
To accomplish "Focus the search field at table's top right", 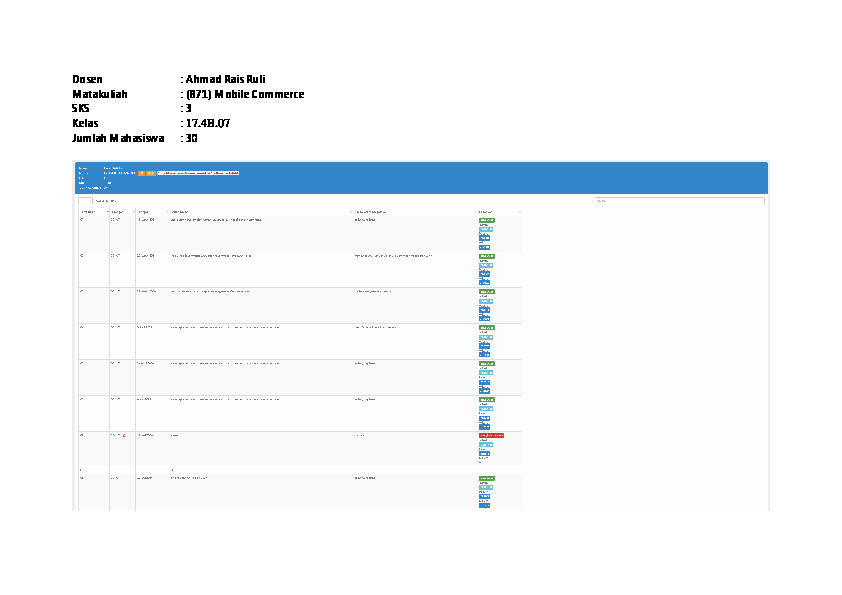I will pyautogui.click(x=679, y=201).
